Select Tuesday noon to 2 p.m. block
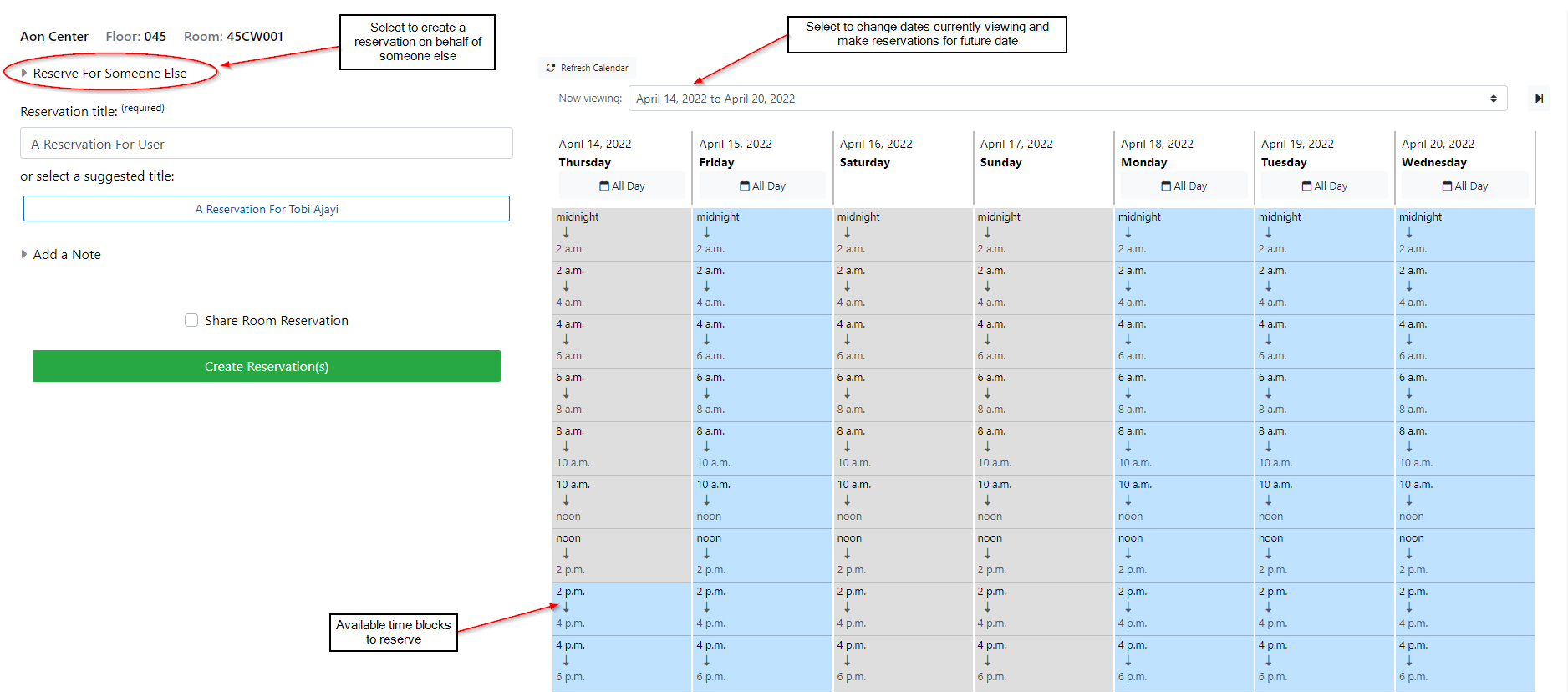 coord(1324,555)
